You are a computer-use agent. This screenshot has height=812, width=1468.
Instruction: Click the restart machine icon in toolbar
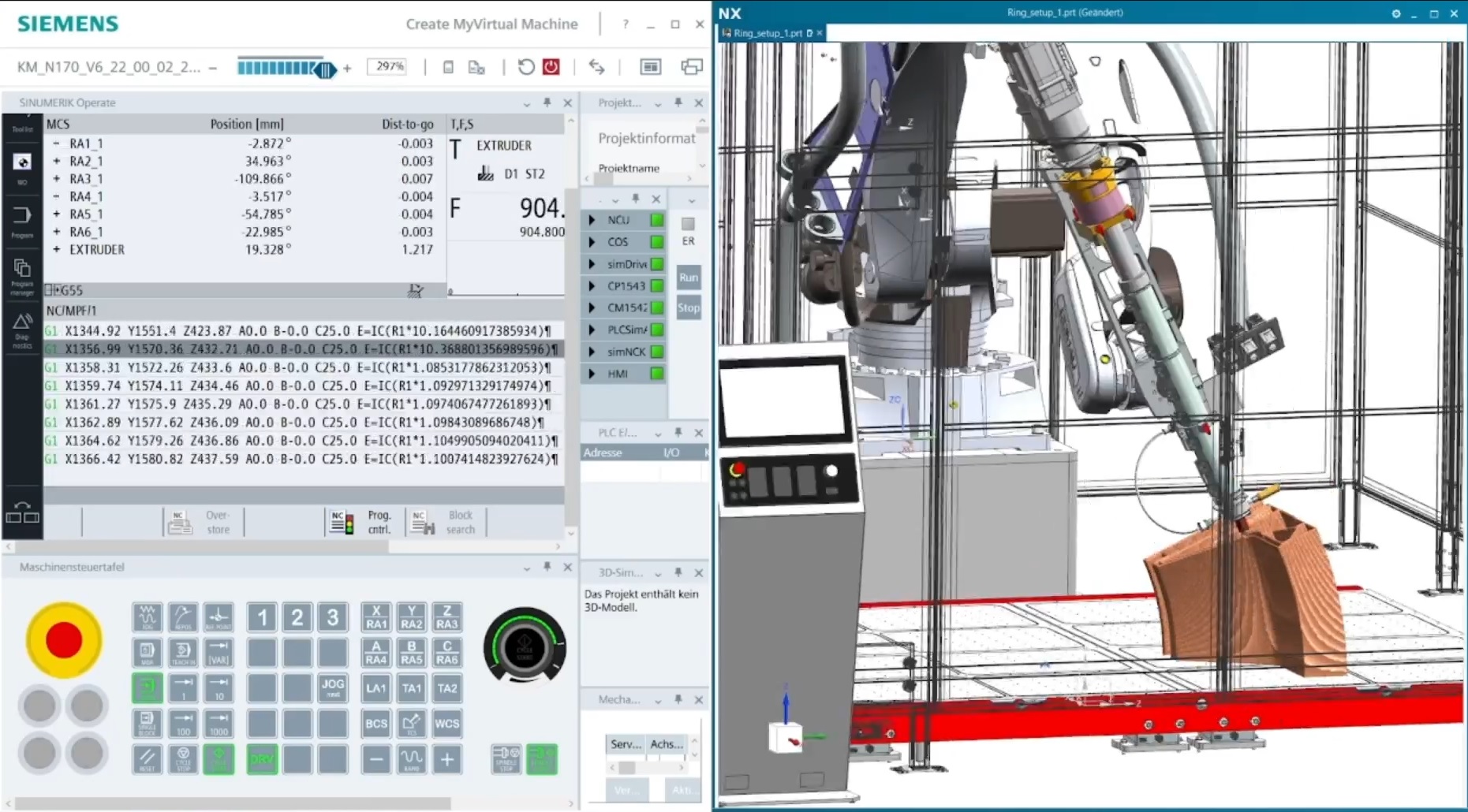[x=526, y=67]
